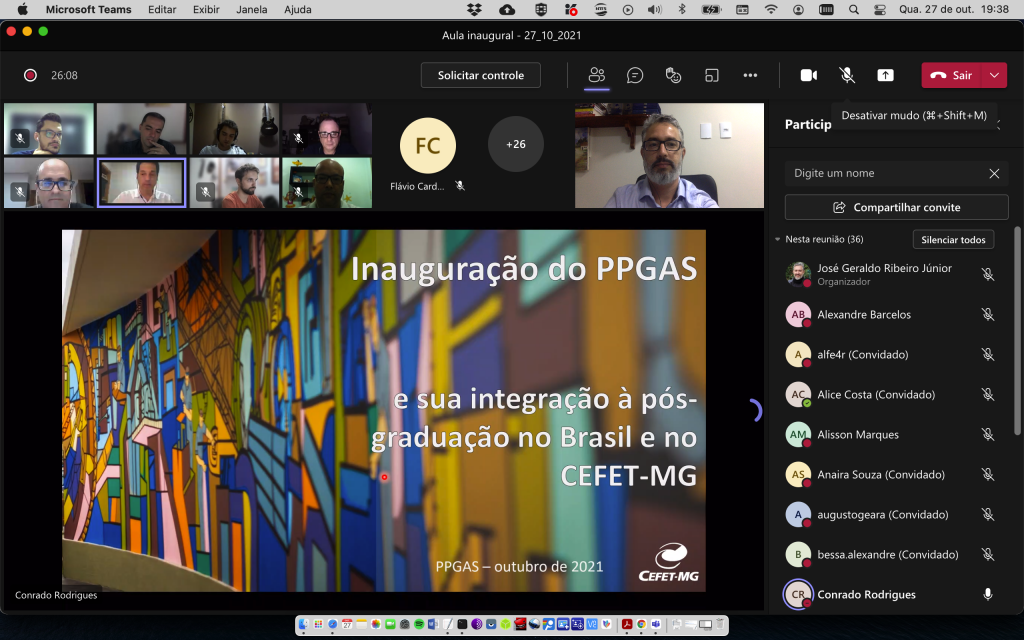Image resolution: width=1024 pixels, height=640 pixels.
Task: Open Microsoft Teams from the Dock
Action: 656,624
